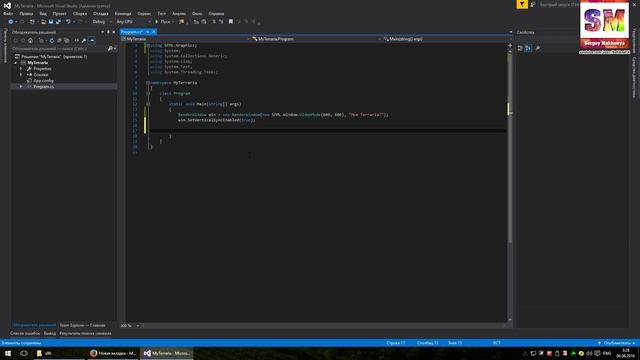Click the Save All toolbar icon
This screenshot has height=360, width=640.
point(58,22)
